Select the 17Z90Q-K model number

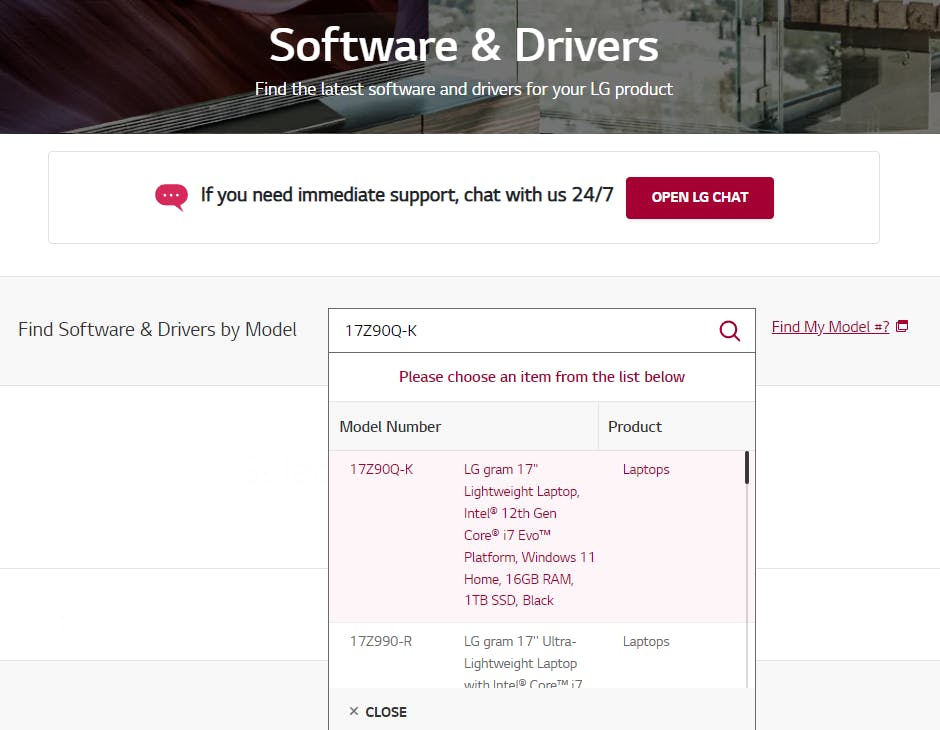point(381,469)
